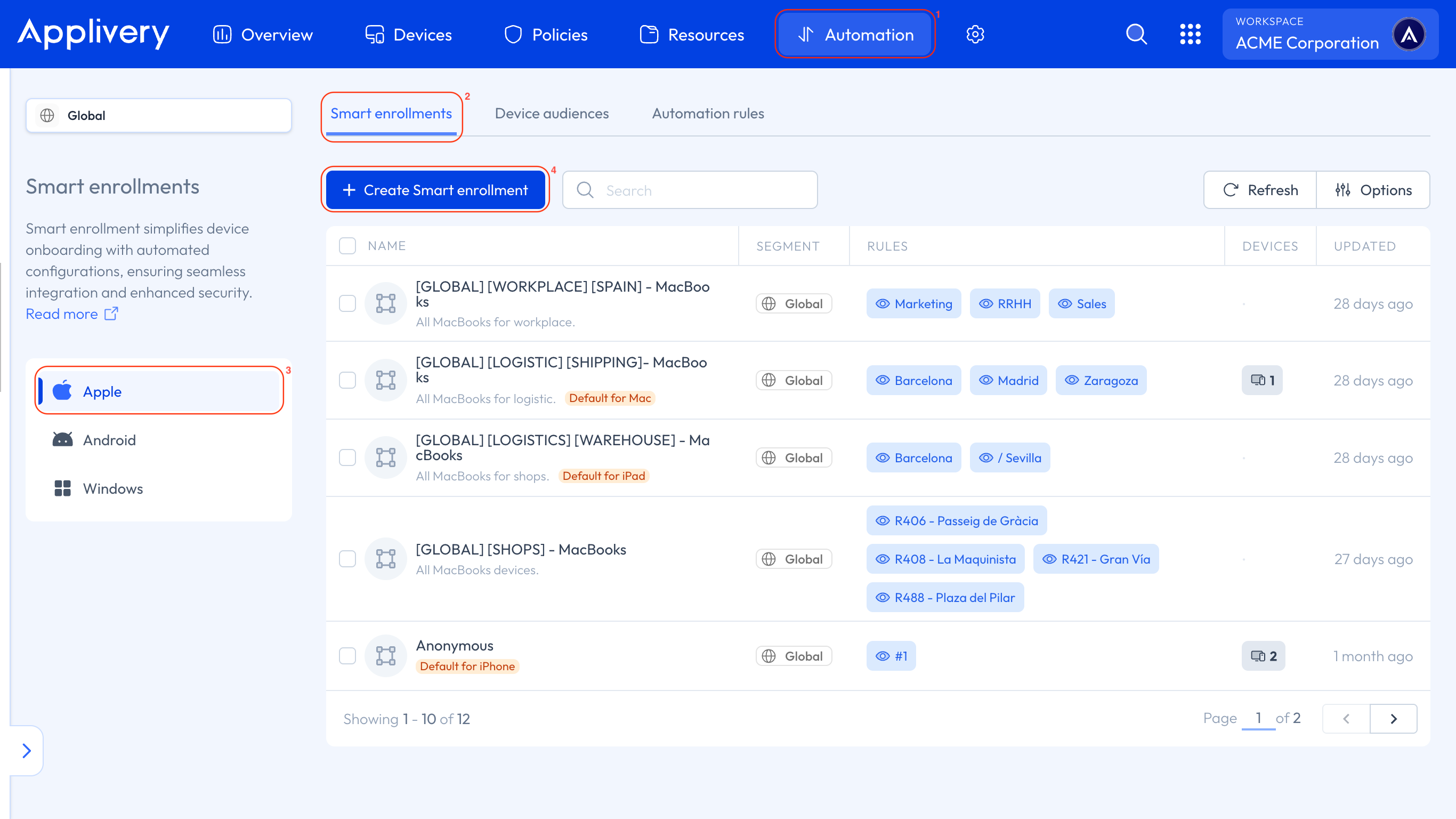Click enrollment icon for Anonymous row
The image size is (1456, 819).
point(385,655)
